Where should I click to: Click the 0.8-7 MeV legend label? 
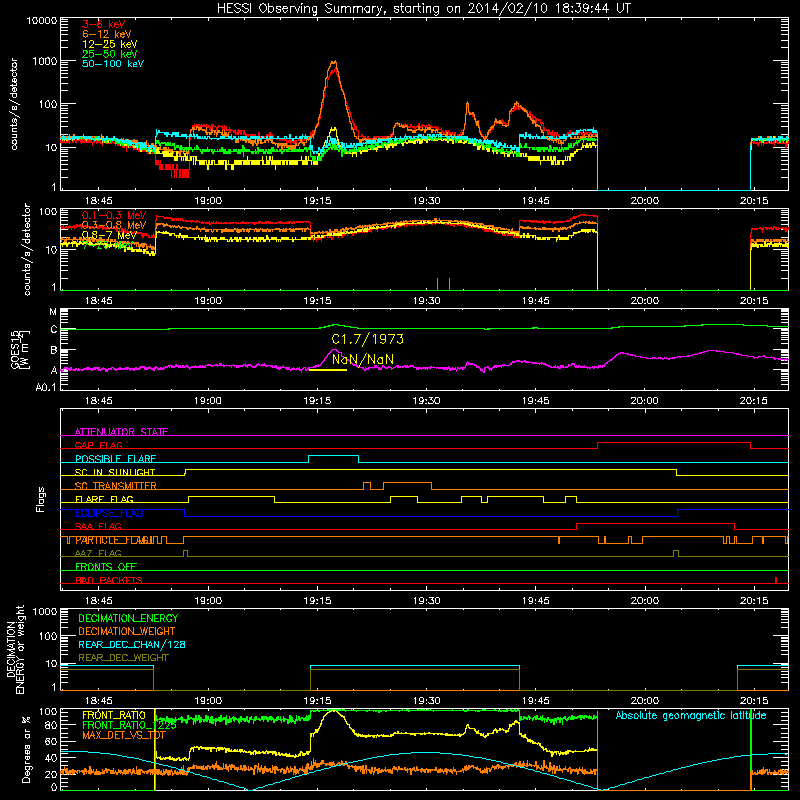click(x=109, y=235)
